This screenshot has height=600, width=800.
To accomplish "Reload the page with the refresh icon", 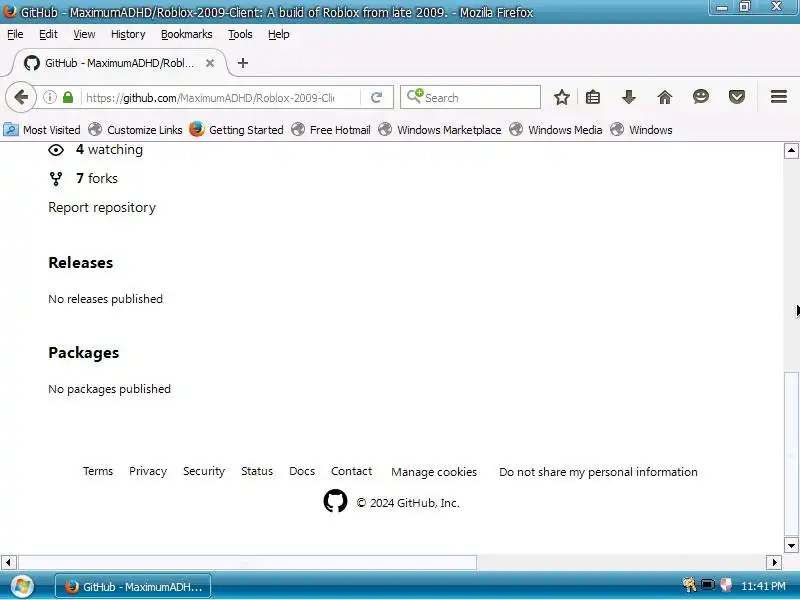I will click(x=377, y=97).
